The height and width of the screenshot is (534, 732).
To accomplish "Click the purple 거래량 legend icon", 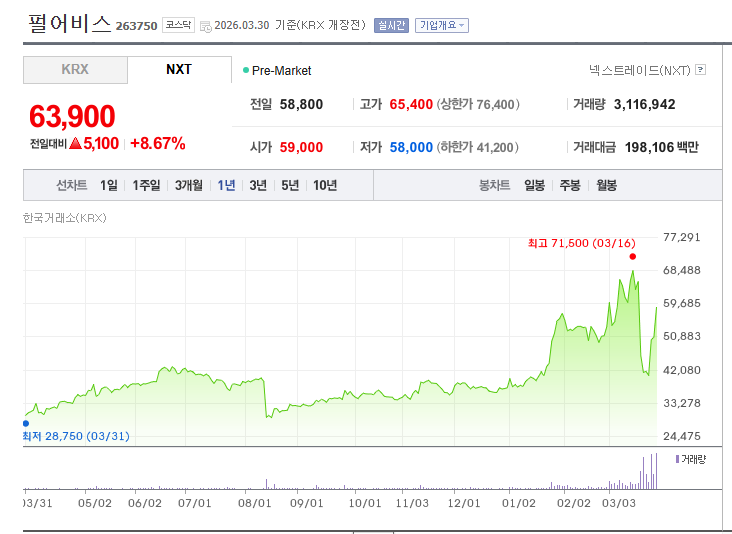I will click(678, 458).
